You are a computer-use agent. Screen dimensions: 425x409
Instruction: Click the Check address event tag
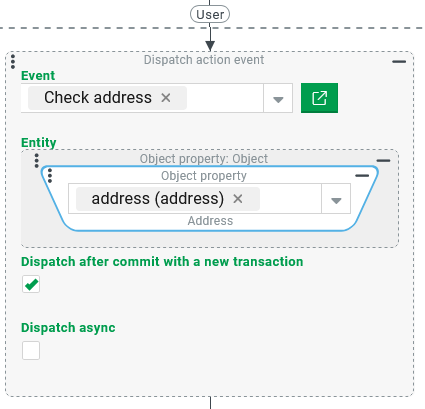98,98
